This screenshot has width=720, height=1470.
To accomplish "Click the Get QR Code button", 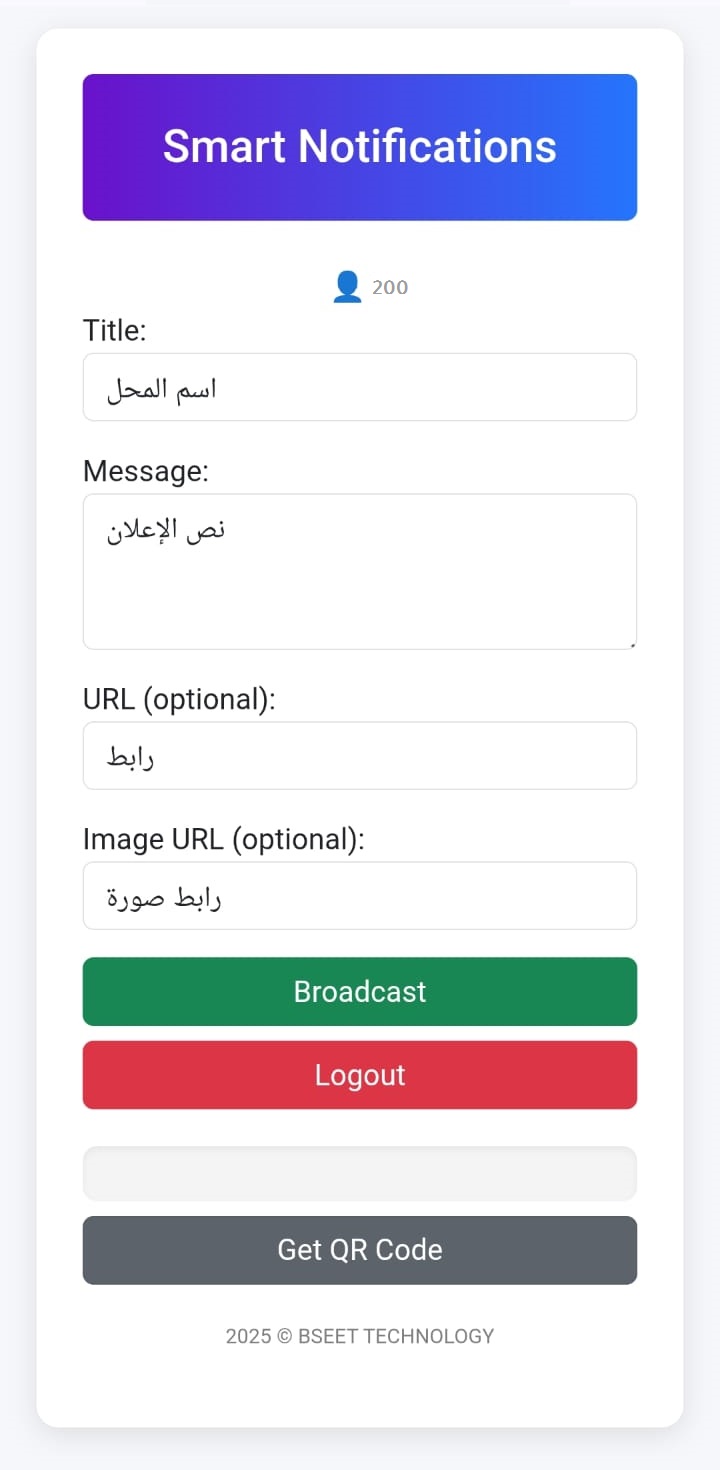I will tap(360, 1249).
